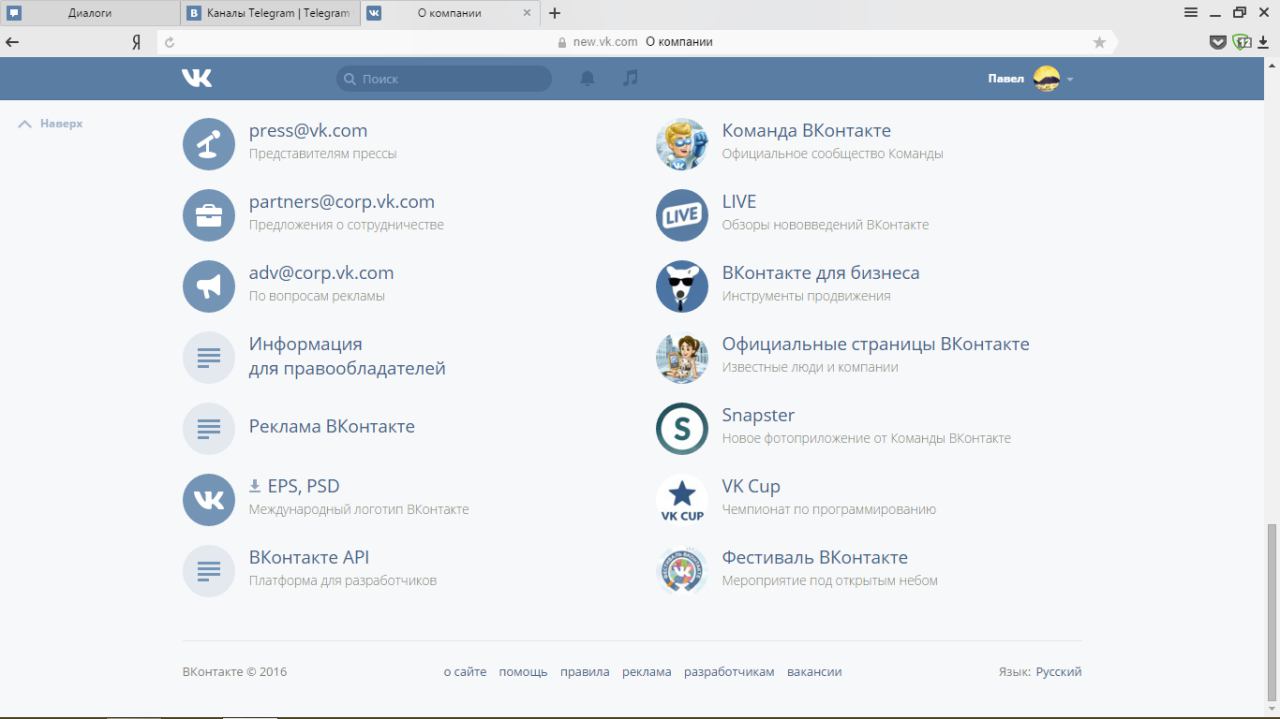The image size is (1280, 719).
Task: Expand the Павел profile menu arrow
Action: [1070, 79]
